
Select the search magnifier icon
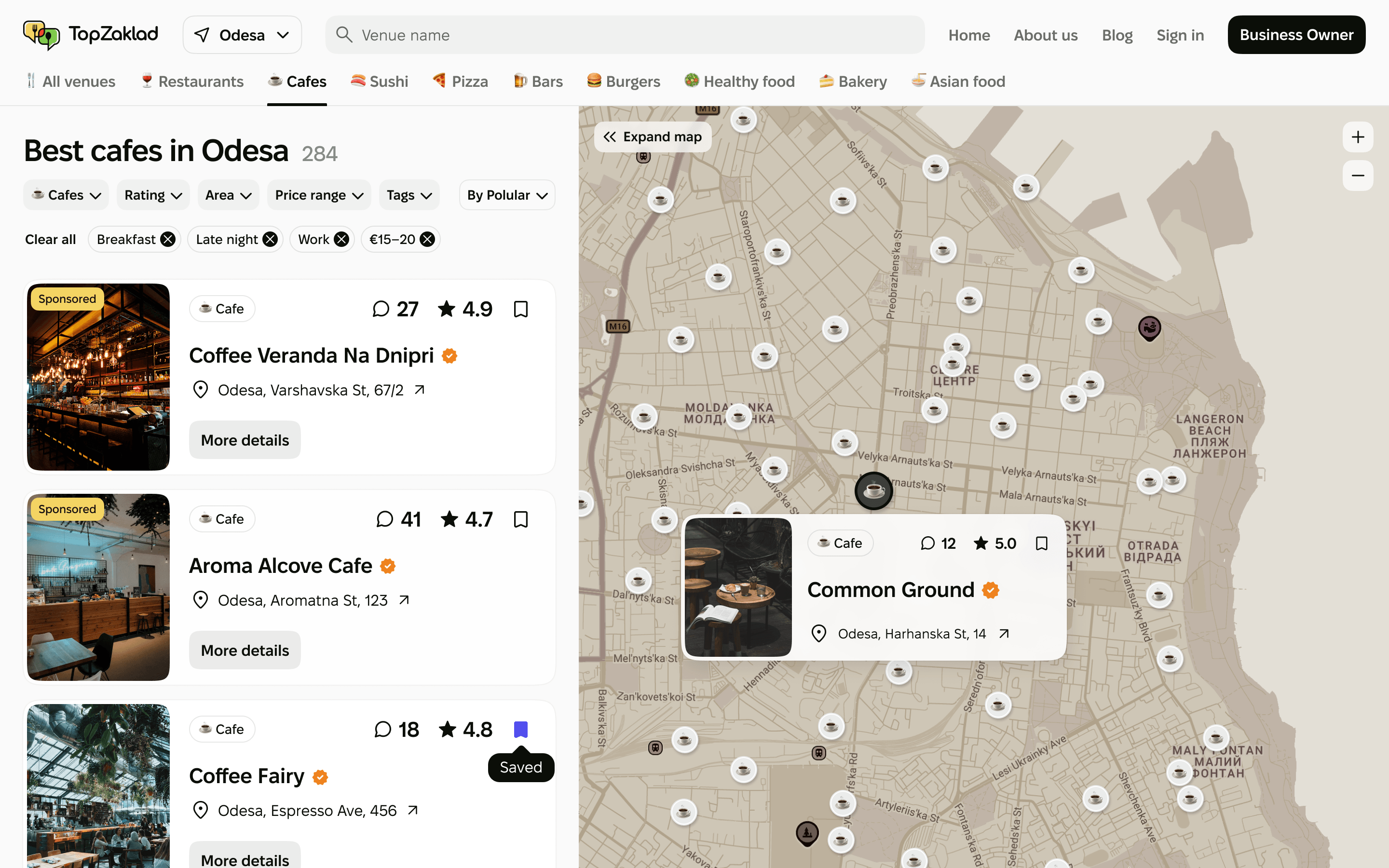coord(344,34)
